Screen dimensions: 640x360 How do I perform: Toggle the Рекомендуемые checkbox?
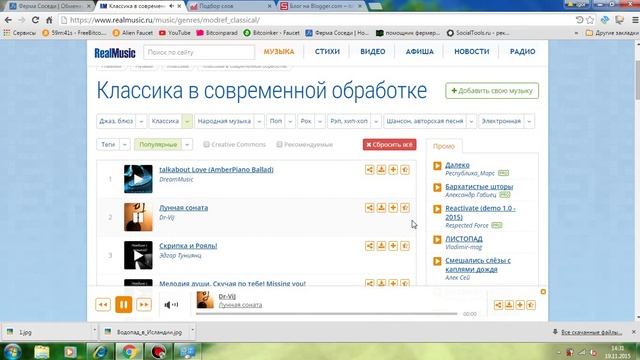click(x=280, y=144)
